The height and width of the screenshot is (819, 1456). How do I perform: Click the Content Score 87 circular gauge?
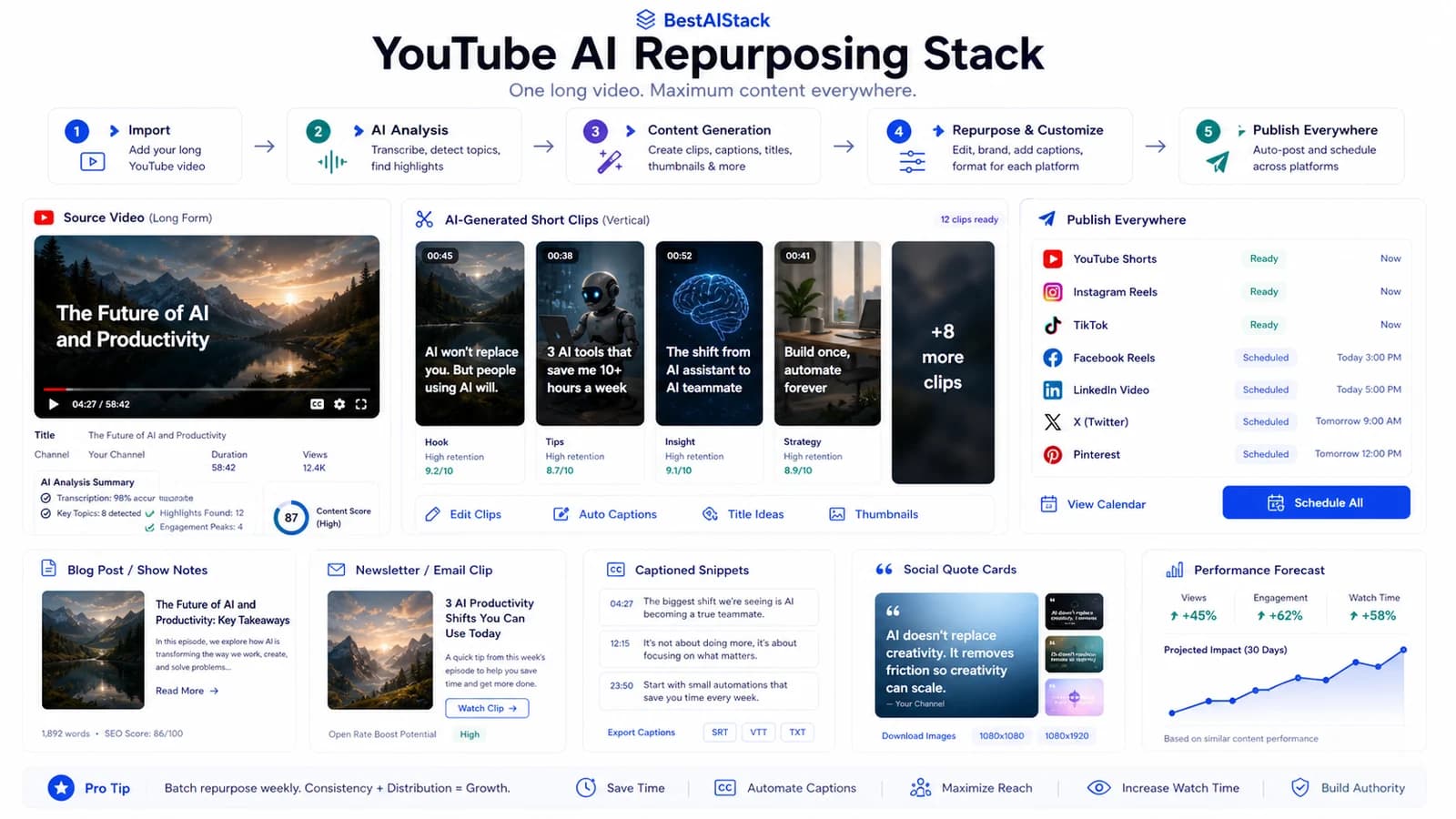coord(291,518)
